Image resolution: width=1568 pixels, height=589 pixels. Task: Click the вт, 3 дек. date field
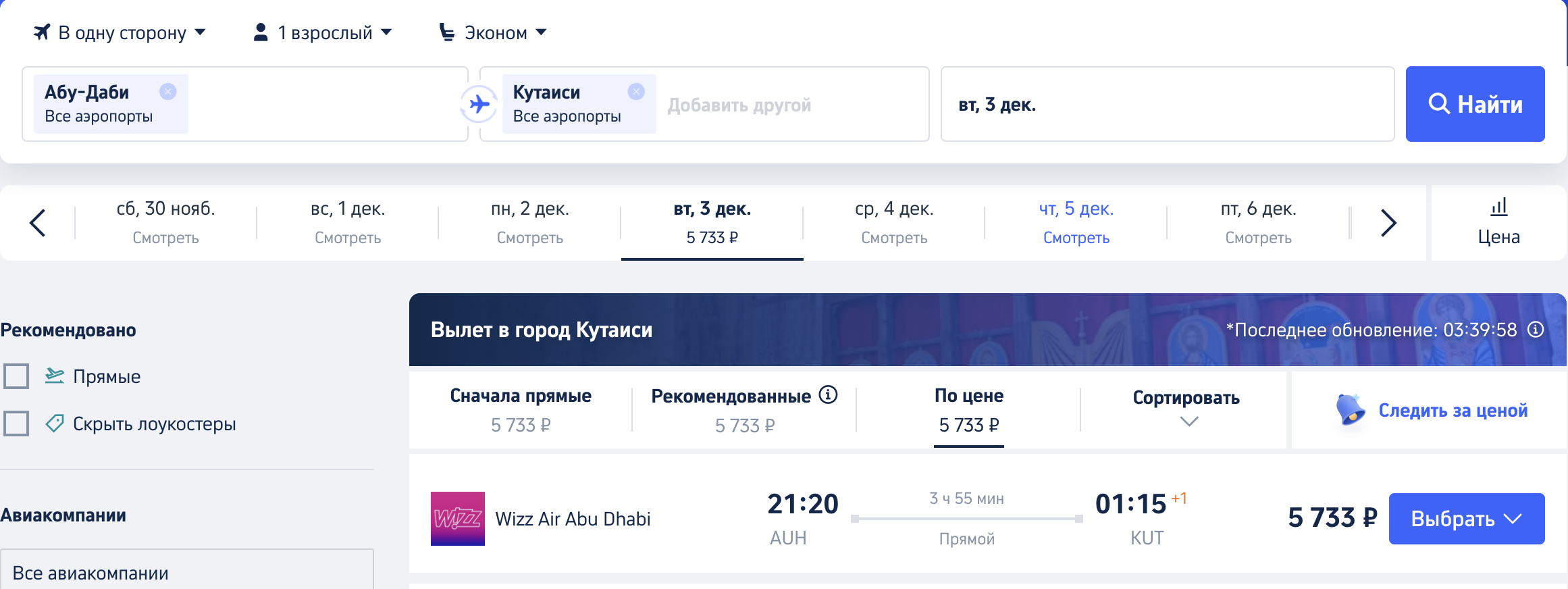[x=1168, y=104]
